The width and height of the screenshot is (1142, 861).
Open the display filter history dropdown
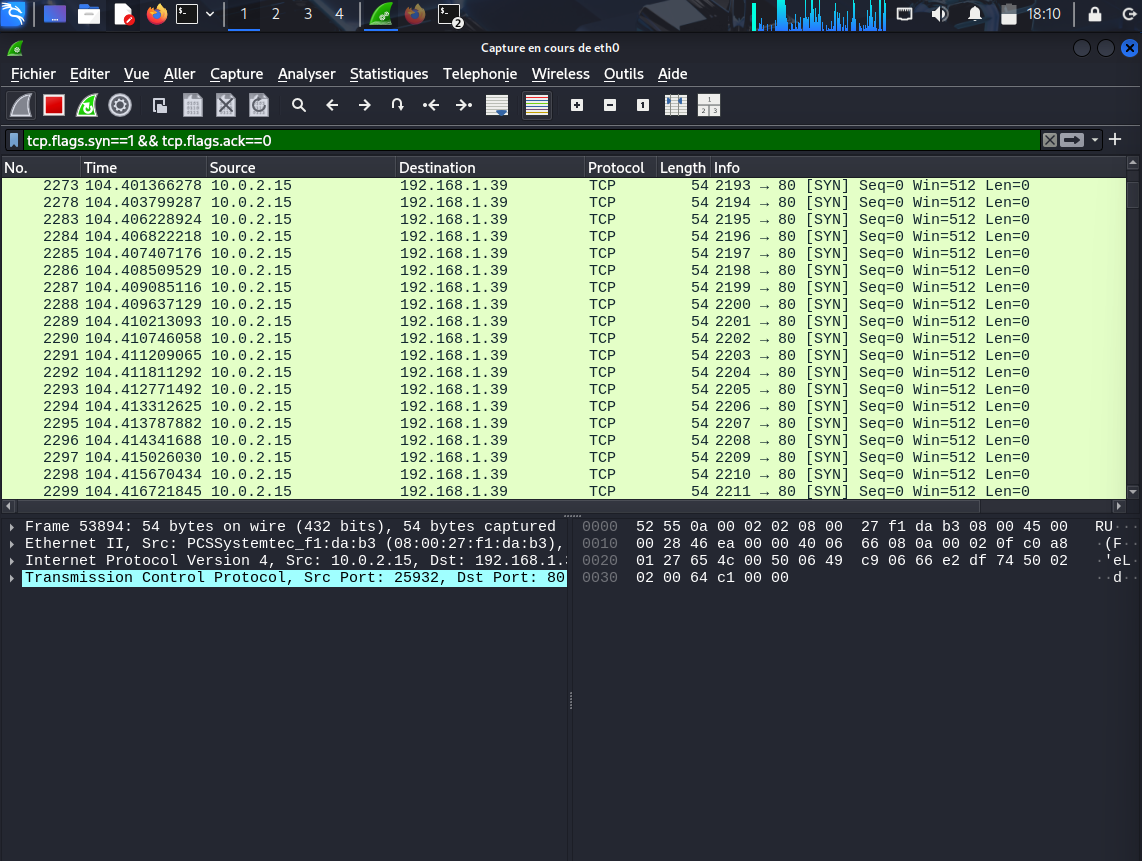1096,141
